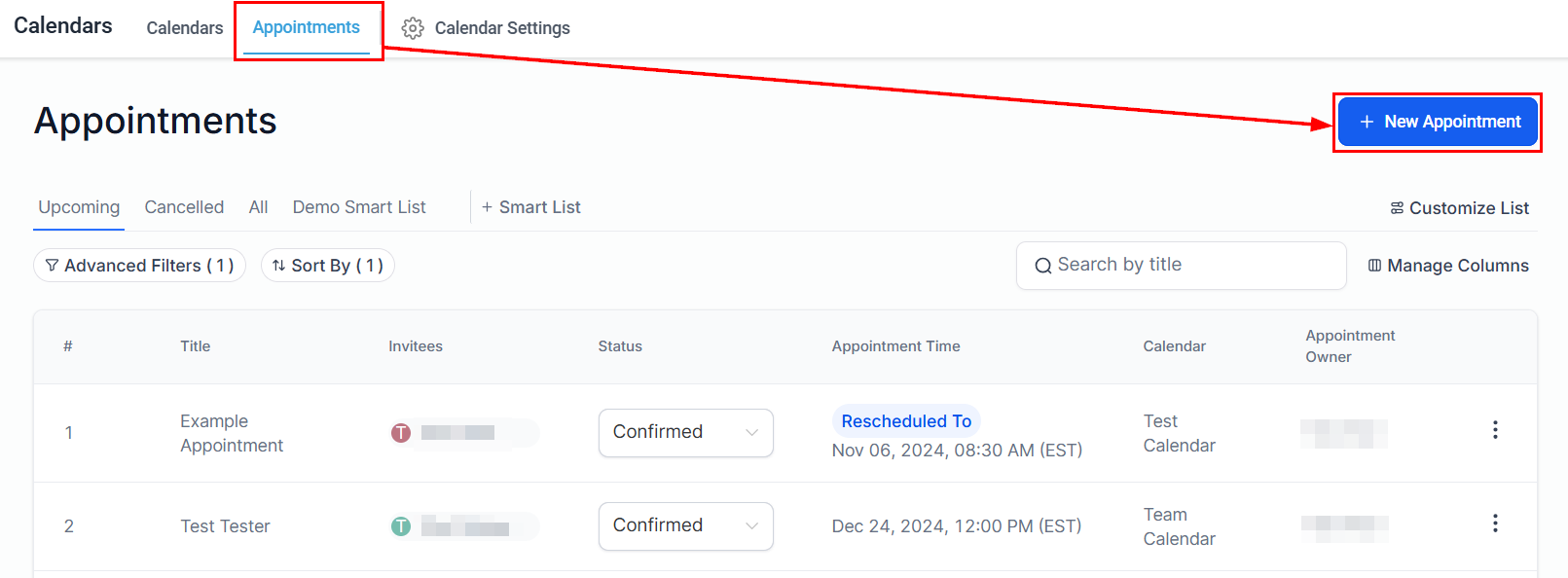This screenshot has height=578, width=1568.
Task: Click the red T invitee avatar
Action: tap(401, 433)
